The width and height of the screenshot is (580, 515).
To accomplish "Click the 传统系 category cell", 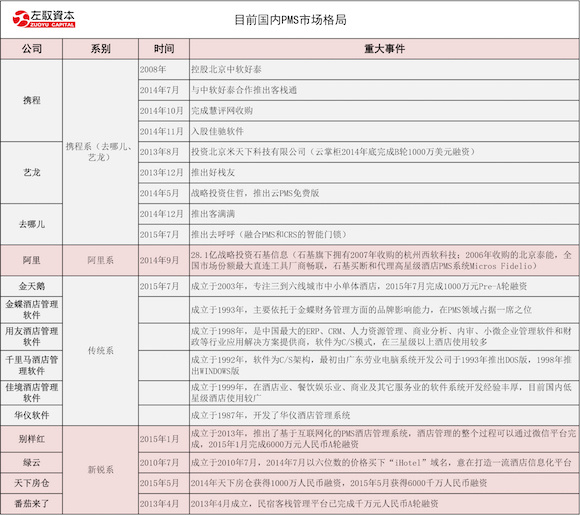I will click(101, 351).
